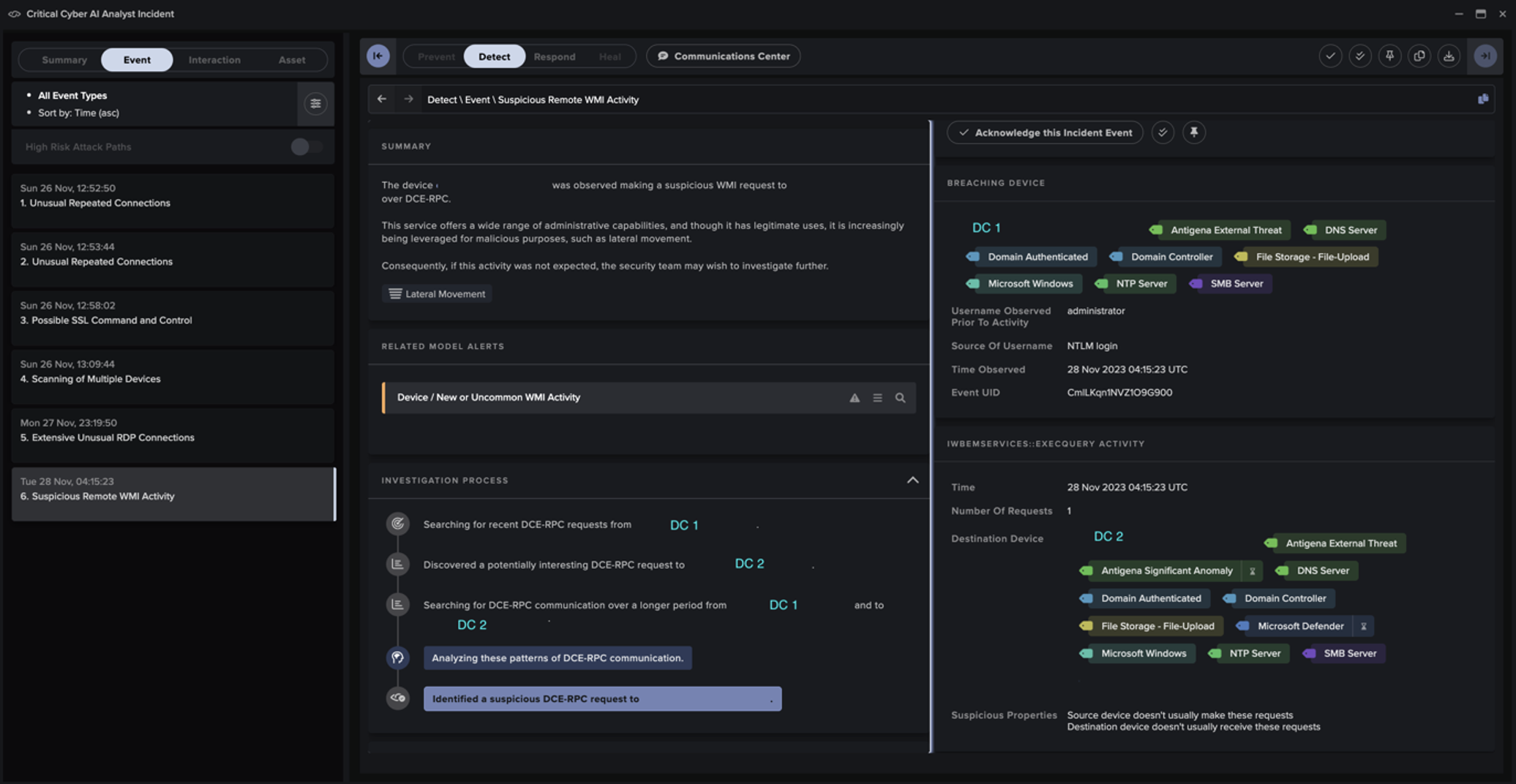Navigate back using the breadcrumb left arrow
Screen dimensions: 1516x784
coord(382,99)
